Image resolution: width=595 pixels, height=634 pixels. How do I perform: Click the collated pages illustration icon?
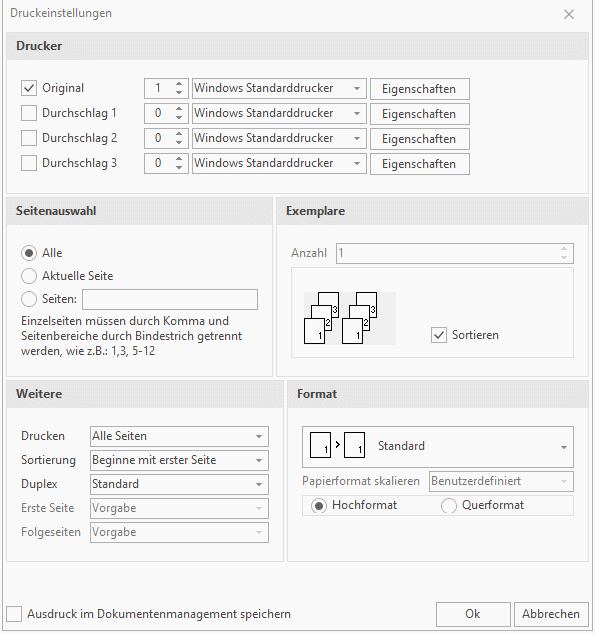coord(350,318)
